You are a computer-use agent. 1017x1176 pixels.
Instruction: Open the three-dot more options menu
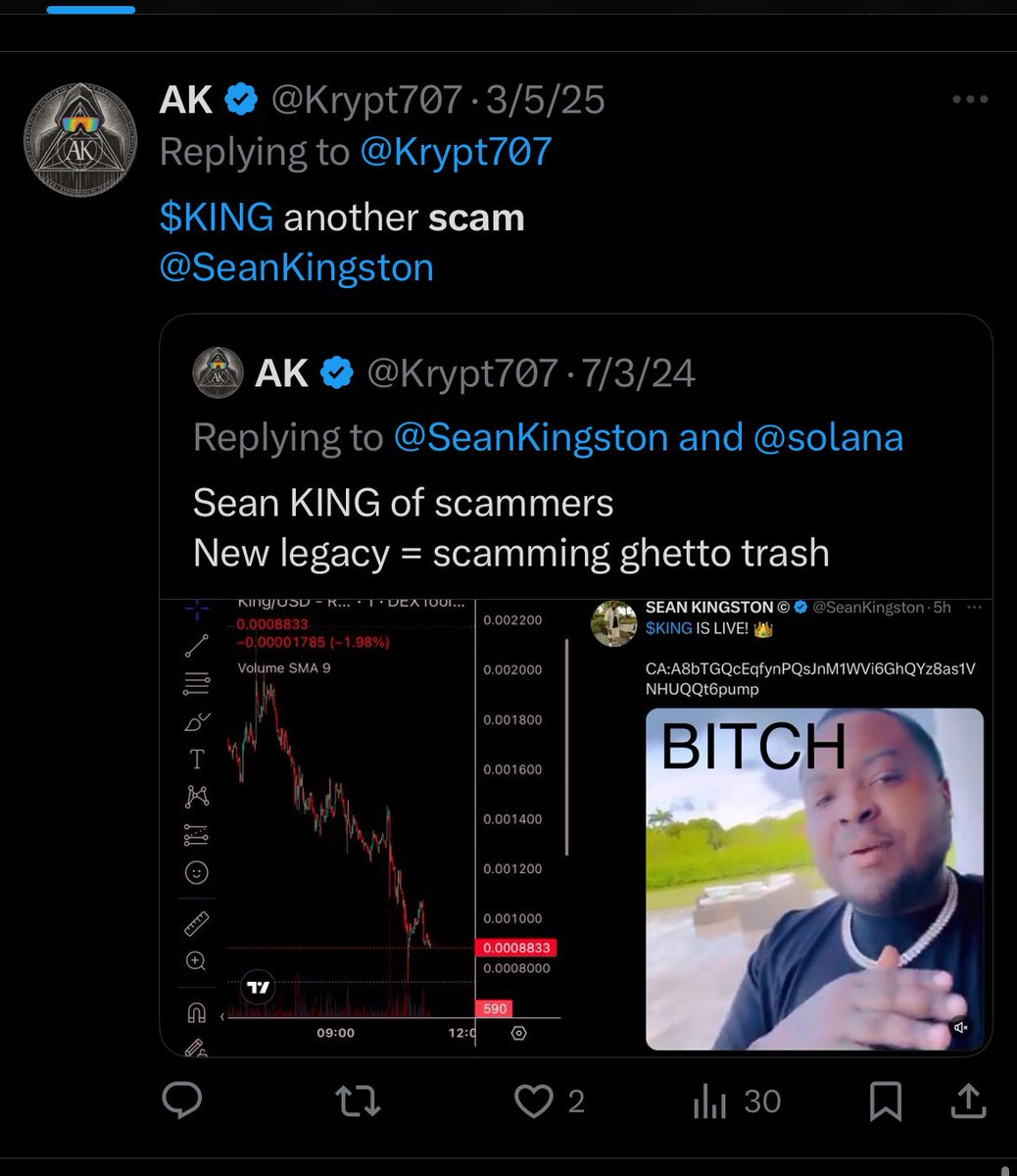970,99
